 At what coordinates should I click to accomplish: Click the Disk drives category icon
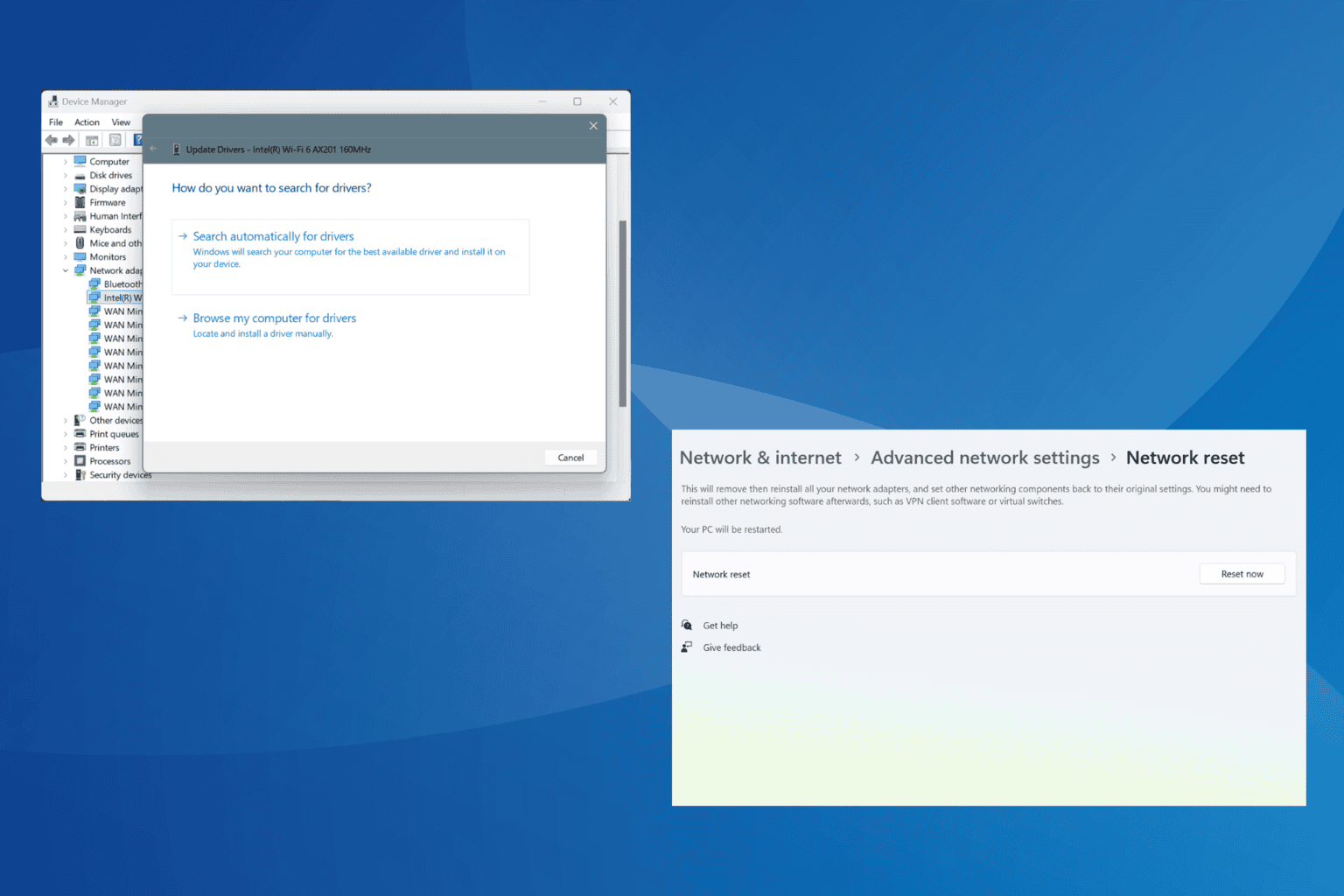[80, 175]
